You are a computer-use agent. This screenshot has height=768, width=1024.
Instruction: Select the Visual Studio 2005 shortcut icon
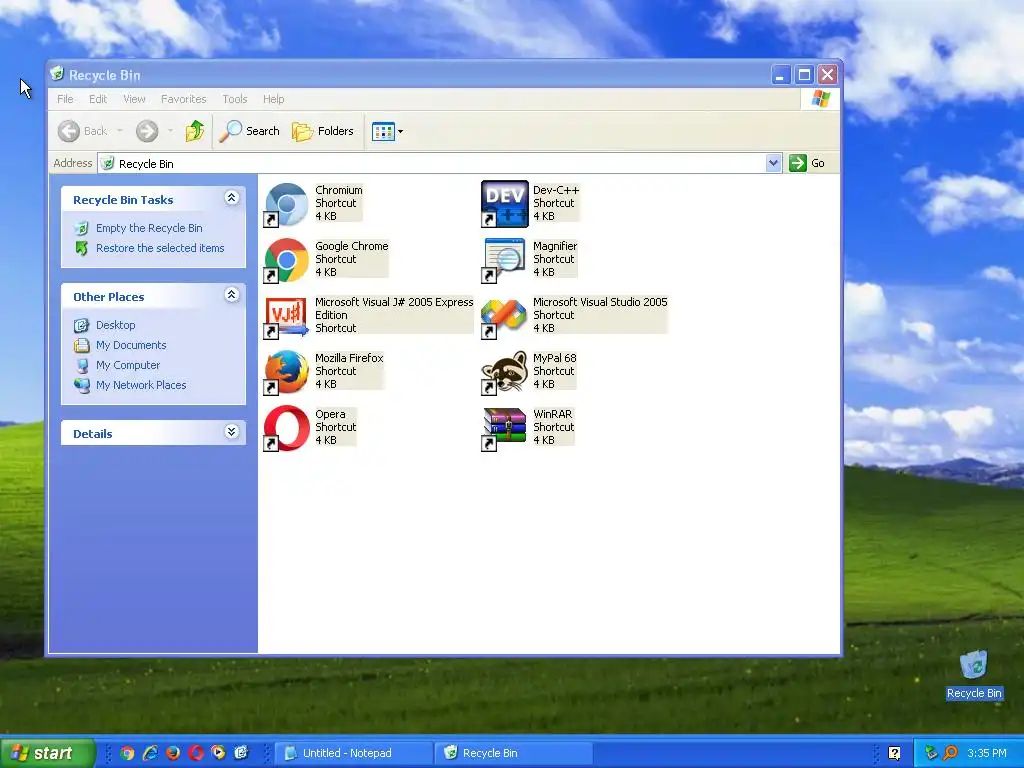(504, 317)
